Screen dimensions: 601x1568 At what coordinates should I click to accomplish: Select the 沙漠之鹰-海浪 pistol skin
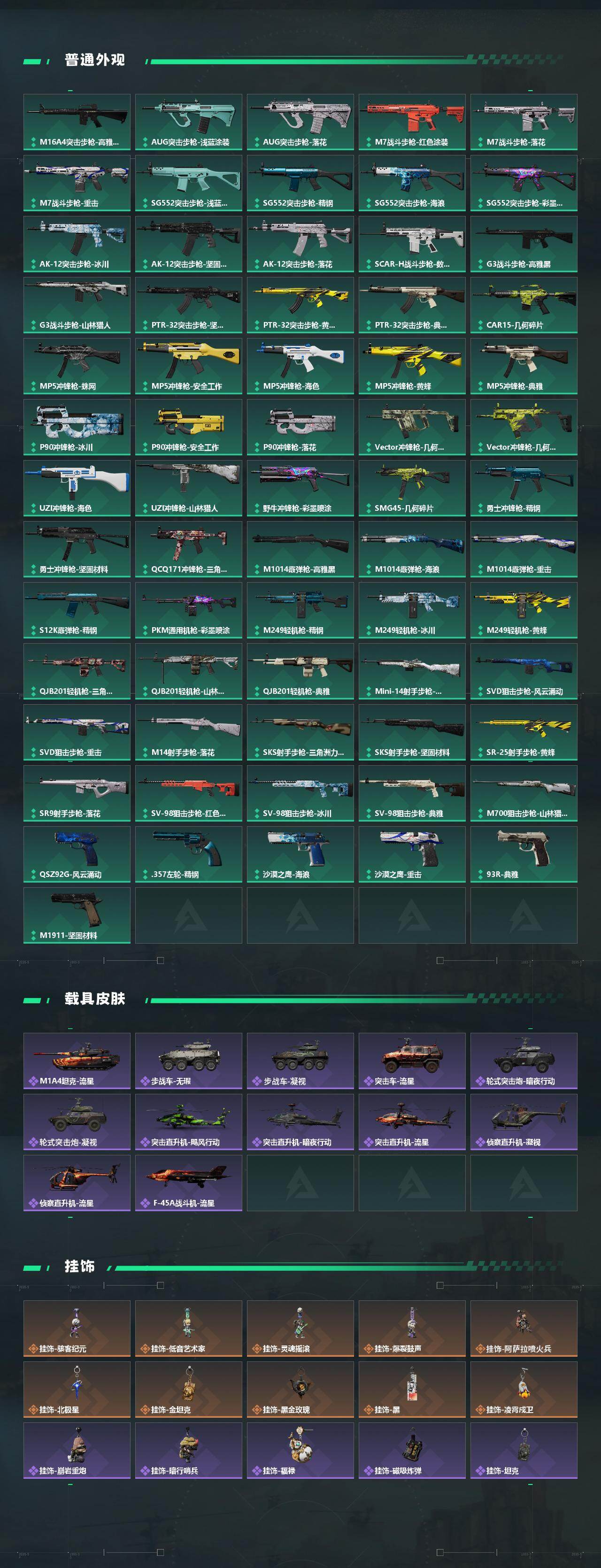click(300, 854)
